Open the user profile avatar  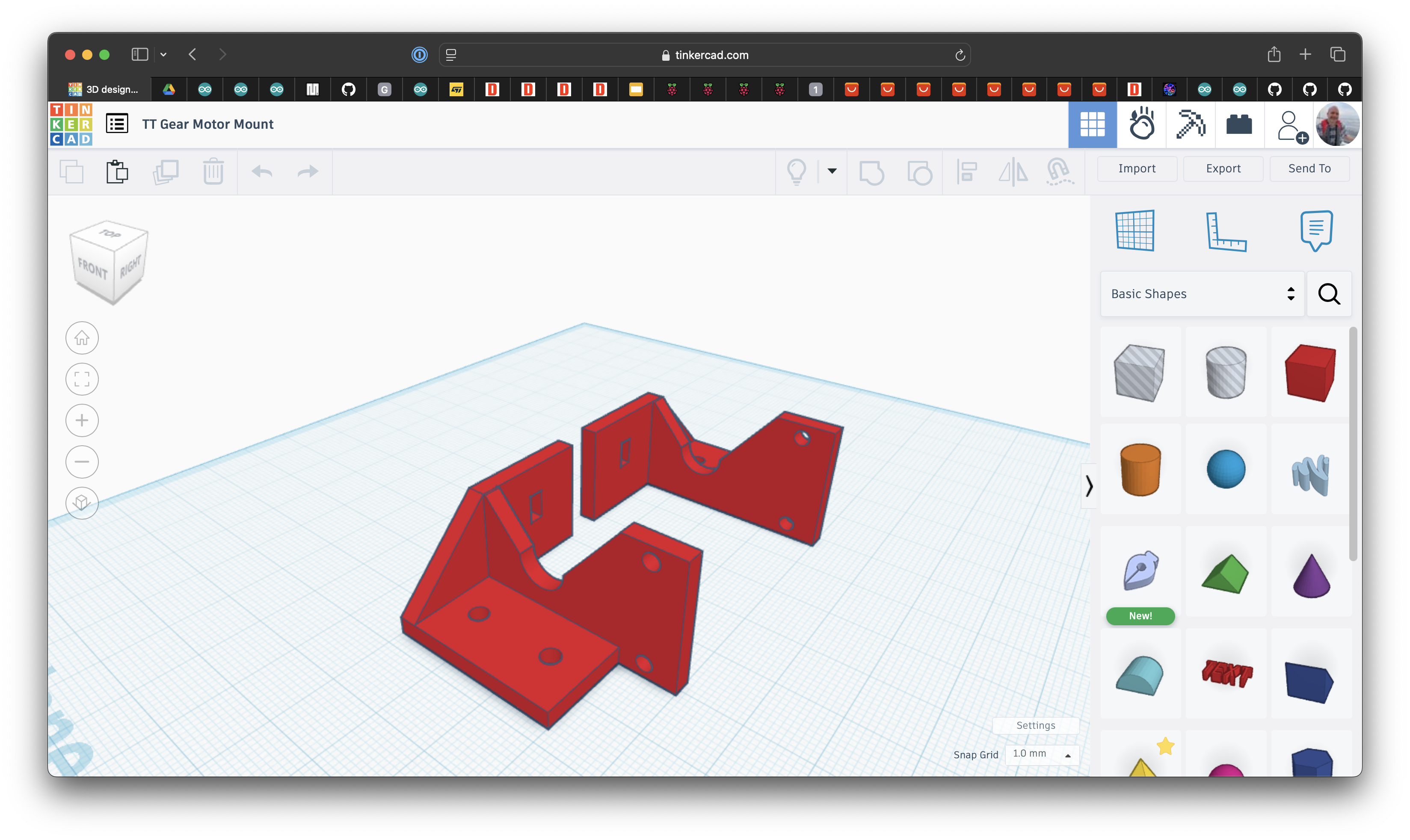pos(1337,124)
